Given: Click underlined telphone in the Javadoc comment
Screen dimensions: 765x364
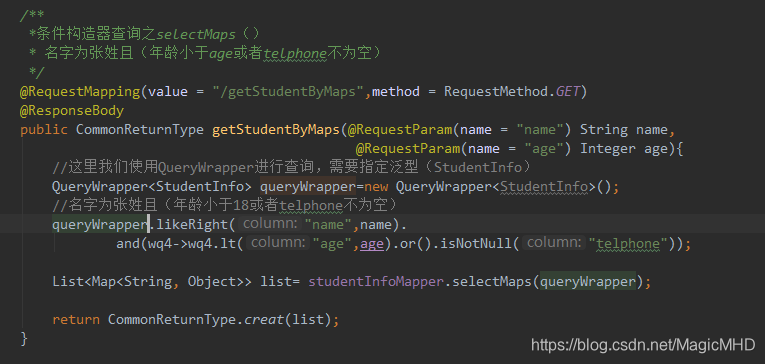Looking at the screenshot, I should tap(295, 53).
